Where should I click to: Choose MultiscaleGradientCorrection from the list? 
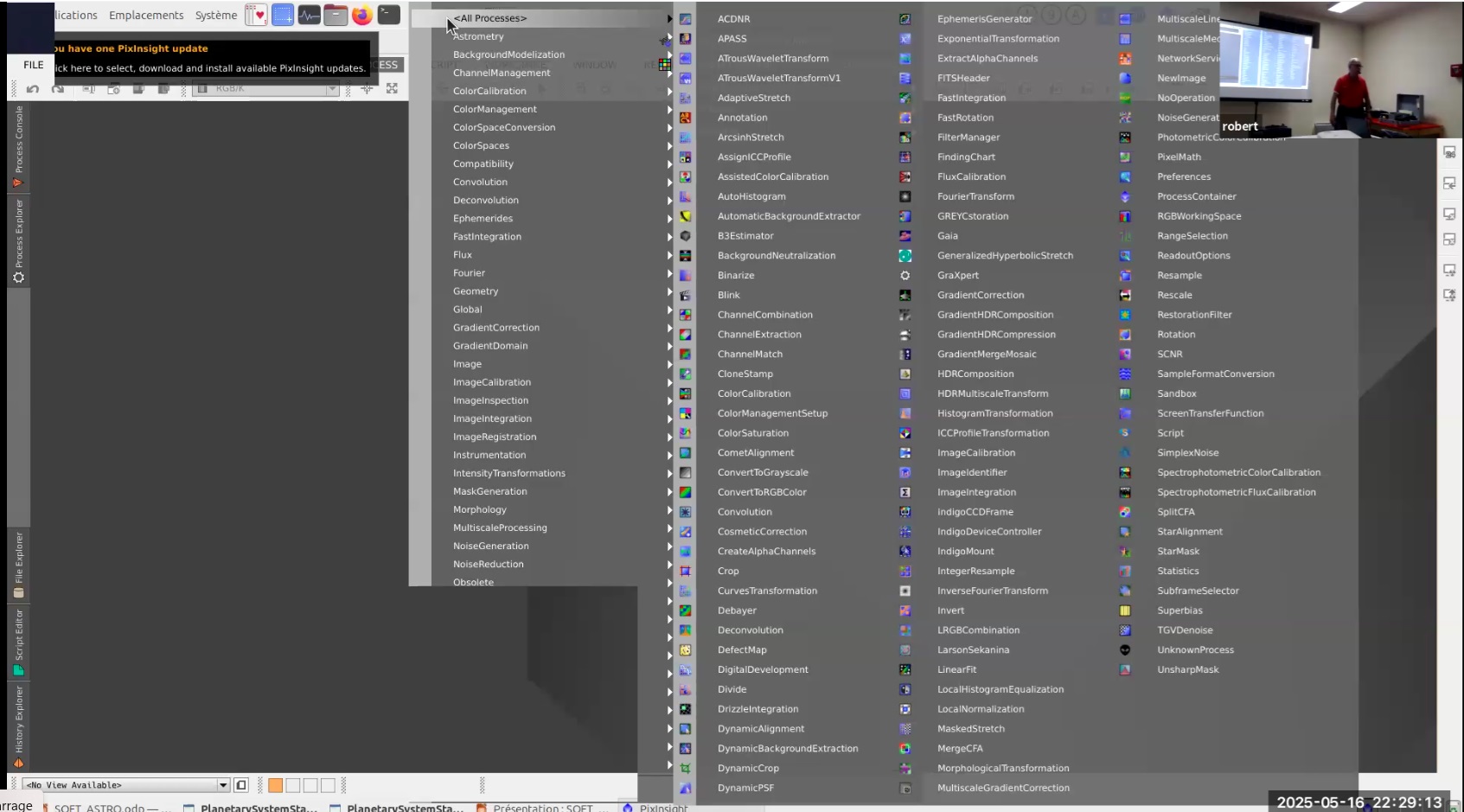(1003, 788)
